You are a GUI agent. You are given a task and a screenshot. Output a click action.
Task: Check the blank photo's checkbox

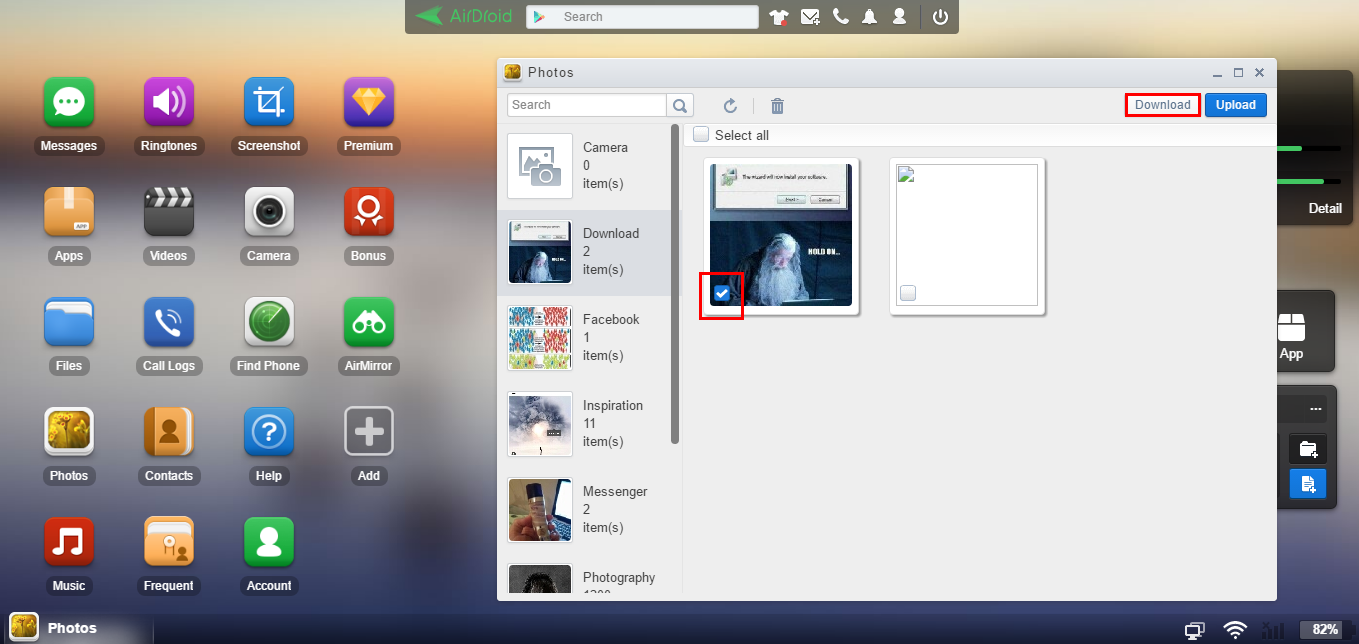[x=908, y=293]
